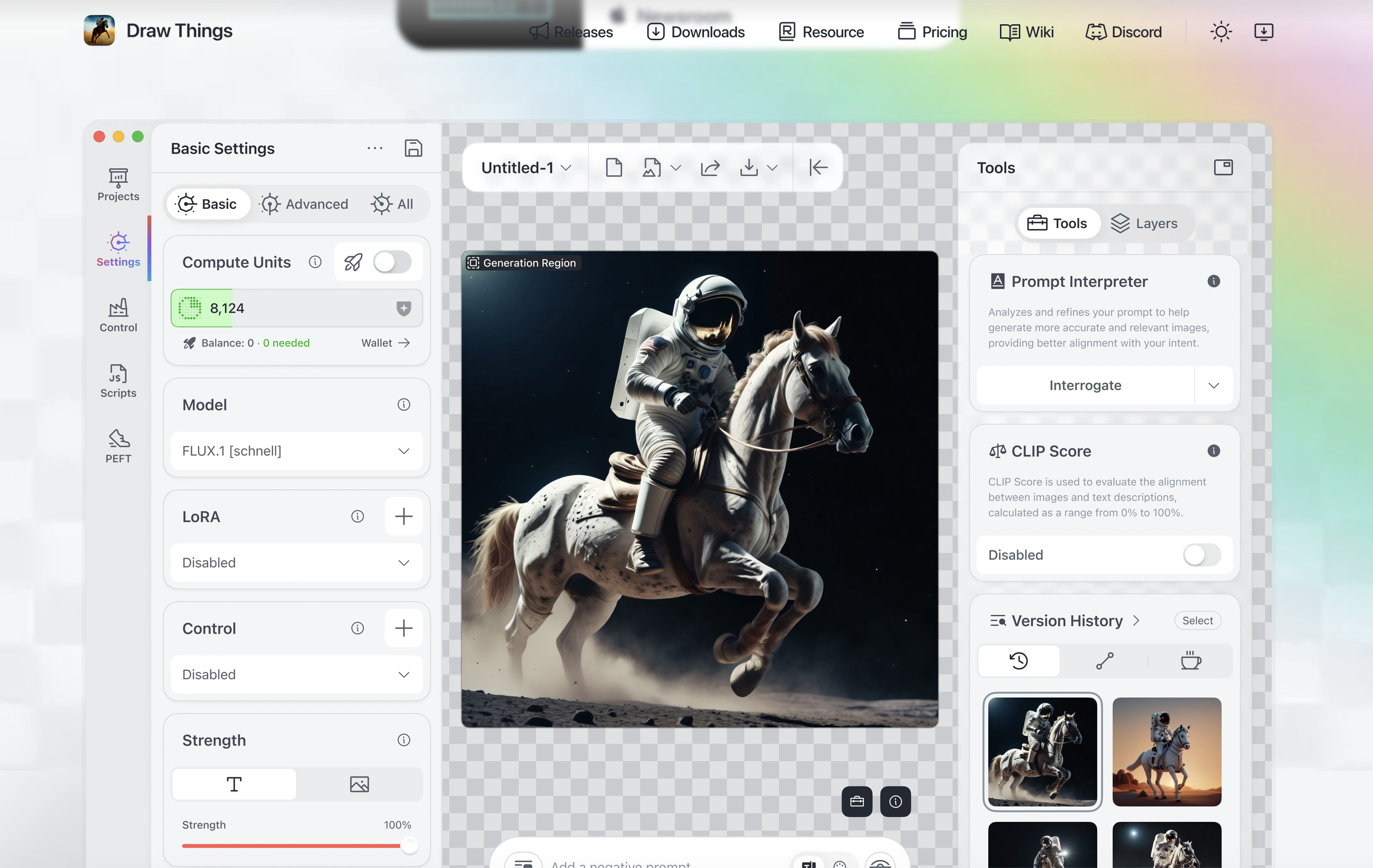Show Model info

404,404
